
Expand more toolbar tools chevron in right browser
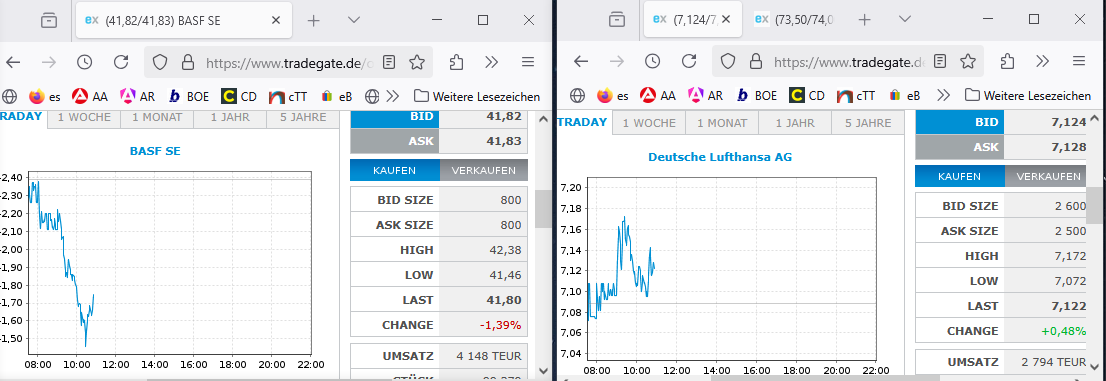coord(1042,61)
